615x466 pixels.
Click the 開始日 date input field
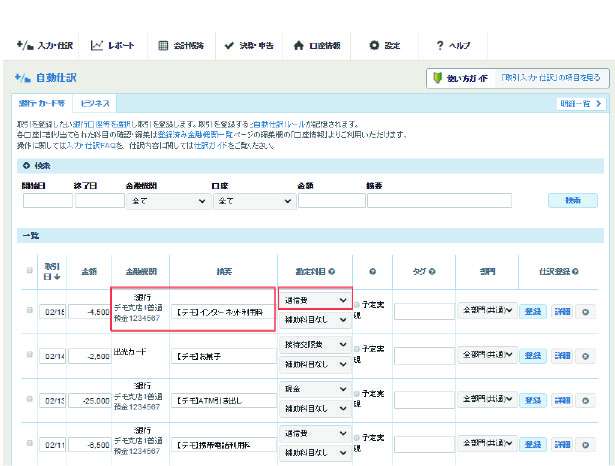pos(48,200)
